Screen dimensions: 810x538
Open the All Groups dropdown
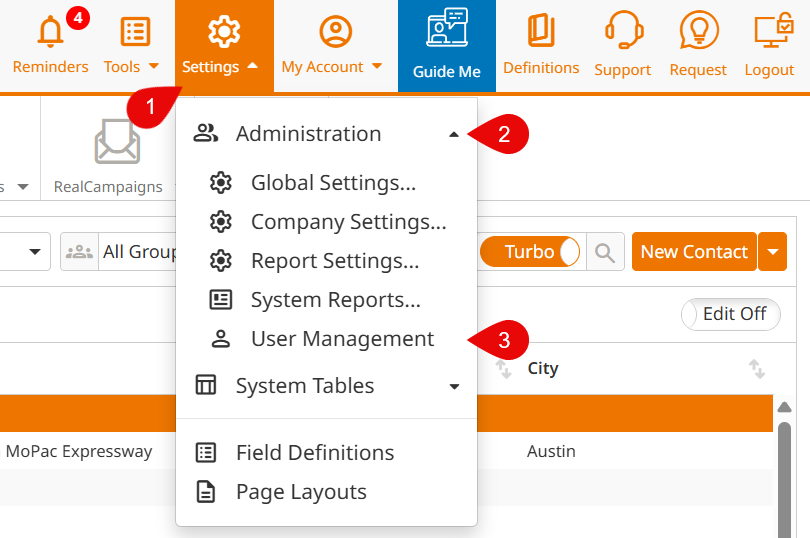pyautogui.click(x=119, y=252)
